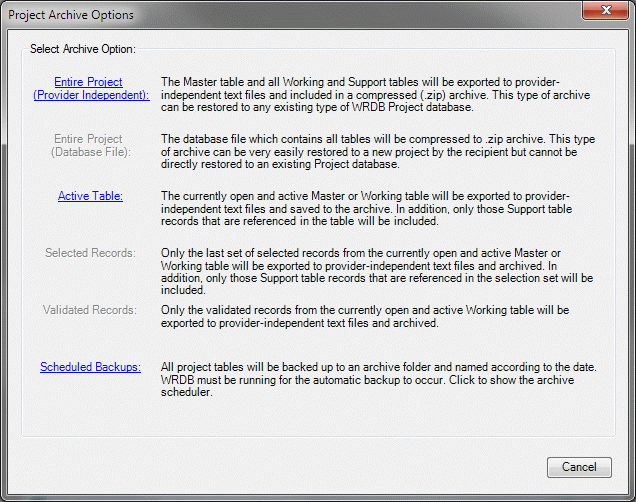Click the '(Provider Independent):' line of the first link

[90, 95]
